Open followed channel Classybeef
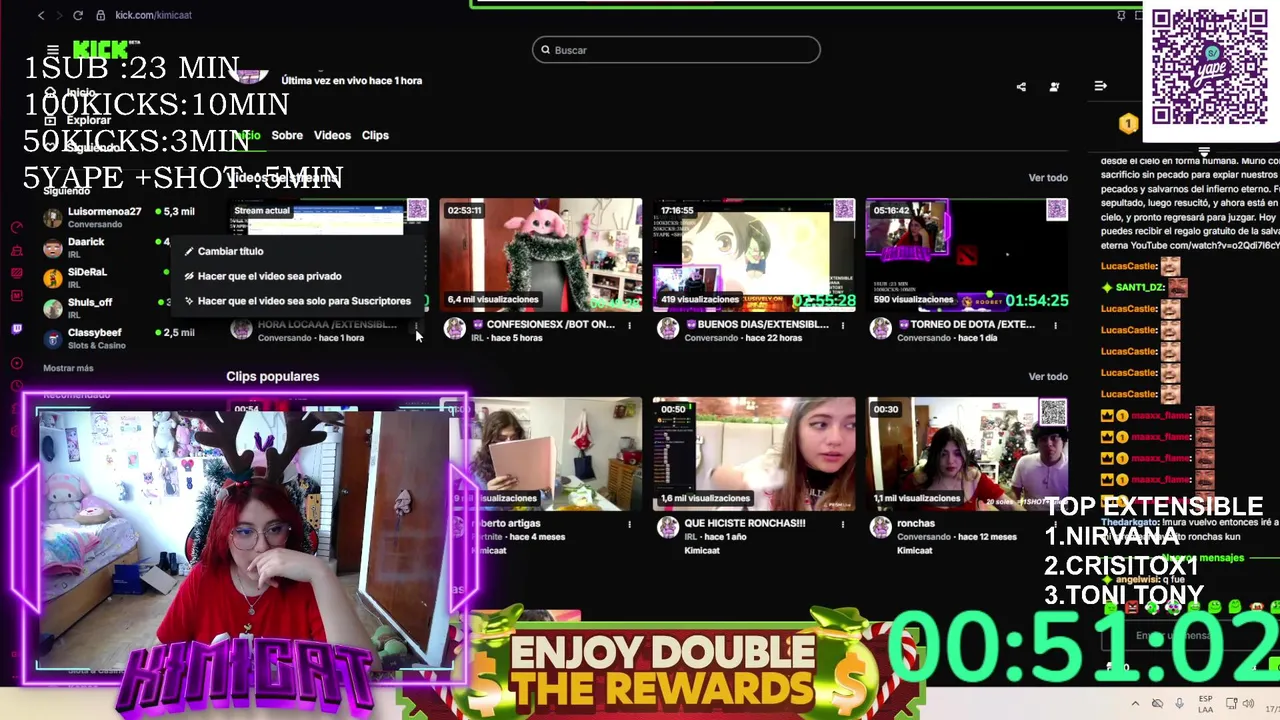The height and width of the screenshot is (720, 1280). coord(120,338)
